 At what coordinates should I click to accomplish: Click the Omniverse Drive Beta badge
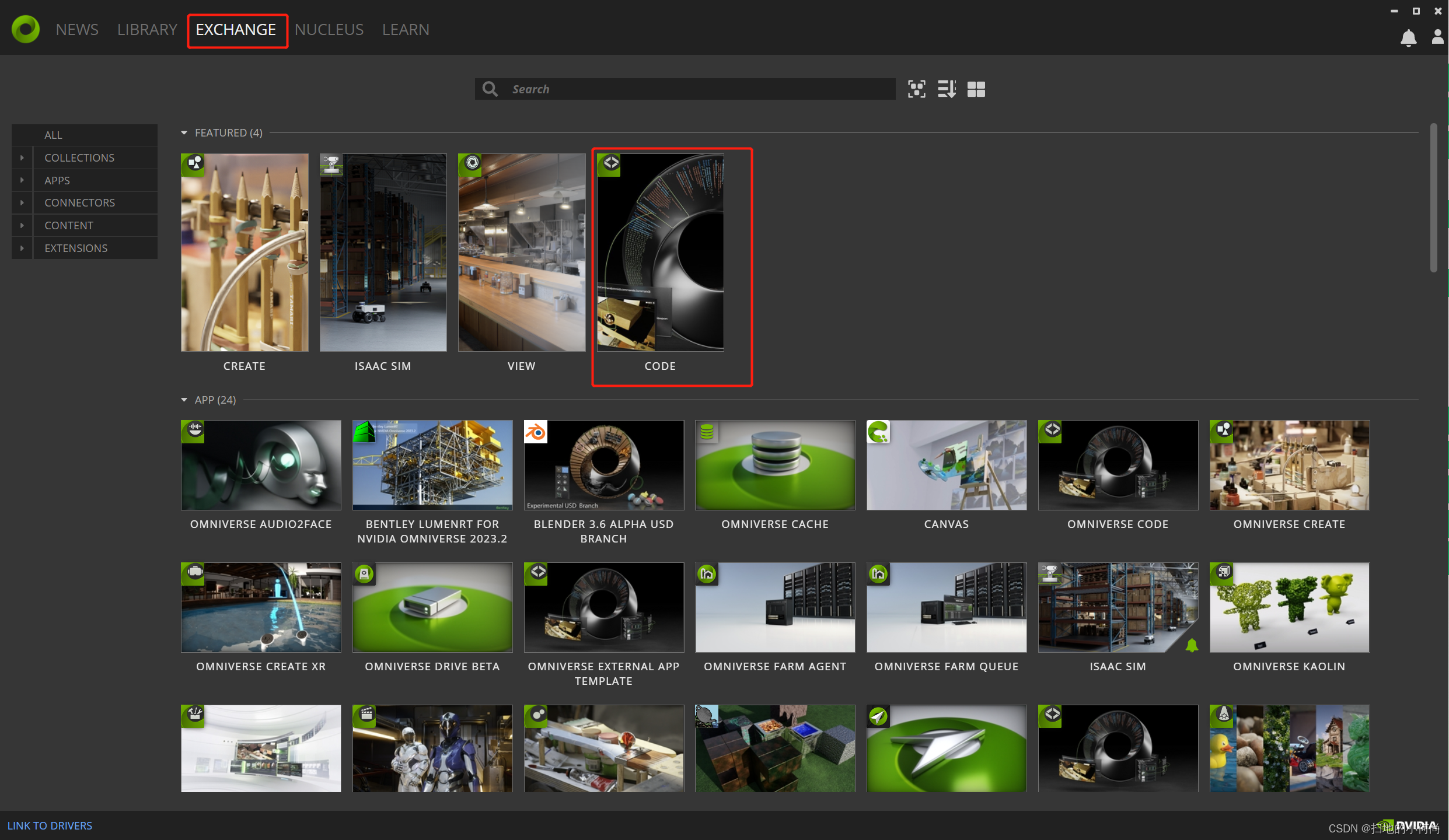click(364, 573)
